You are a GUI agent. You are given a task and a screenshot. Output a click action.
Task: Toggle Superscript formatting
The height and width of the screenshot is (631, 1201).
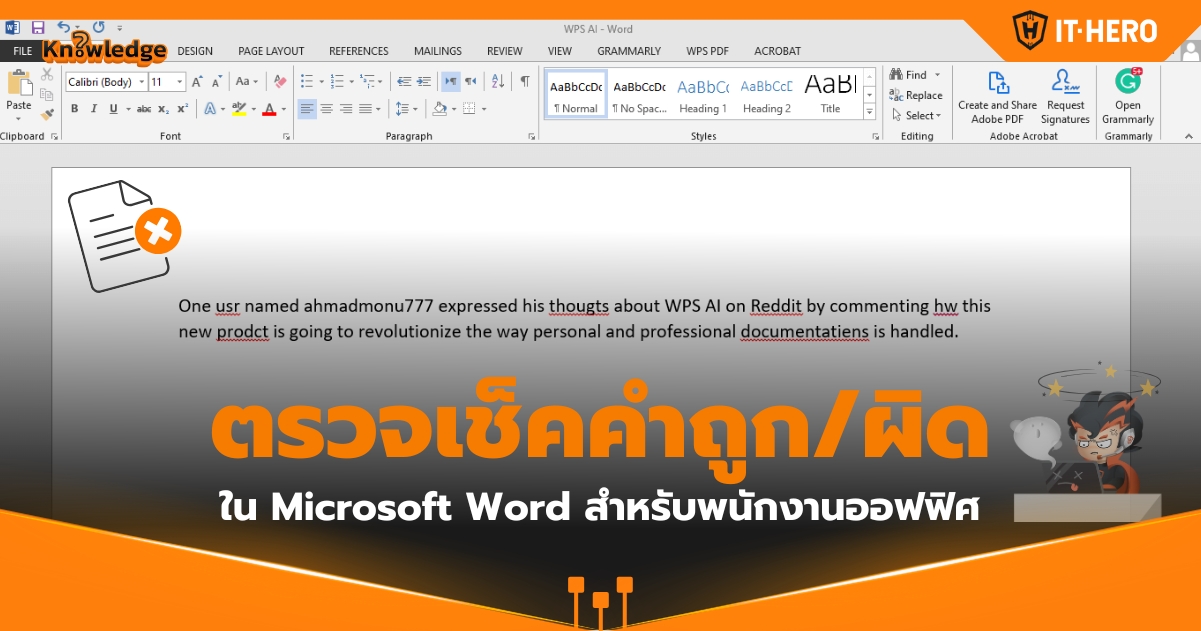(x=182, y=109)
